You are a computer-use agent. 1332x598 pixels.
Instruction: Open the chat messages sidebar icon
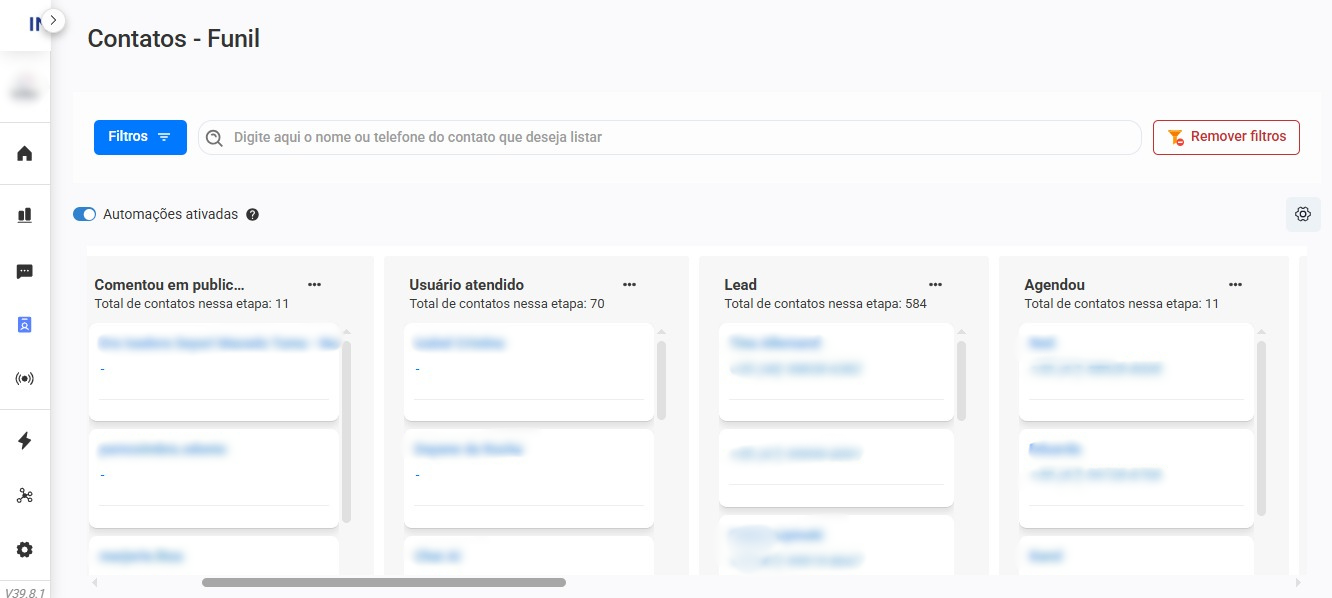click(25, 271)
